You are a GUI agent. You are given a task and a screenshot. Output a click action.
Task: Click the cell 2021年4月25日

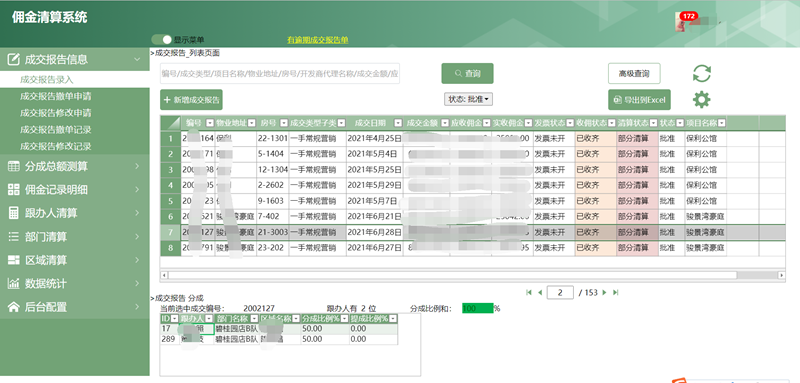pyautogui.click(x=374, y=138)
